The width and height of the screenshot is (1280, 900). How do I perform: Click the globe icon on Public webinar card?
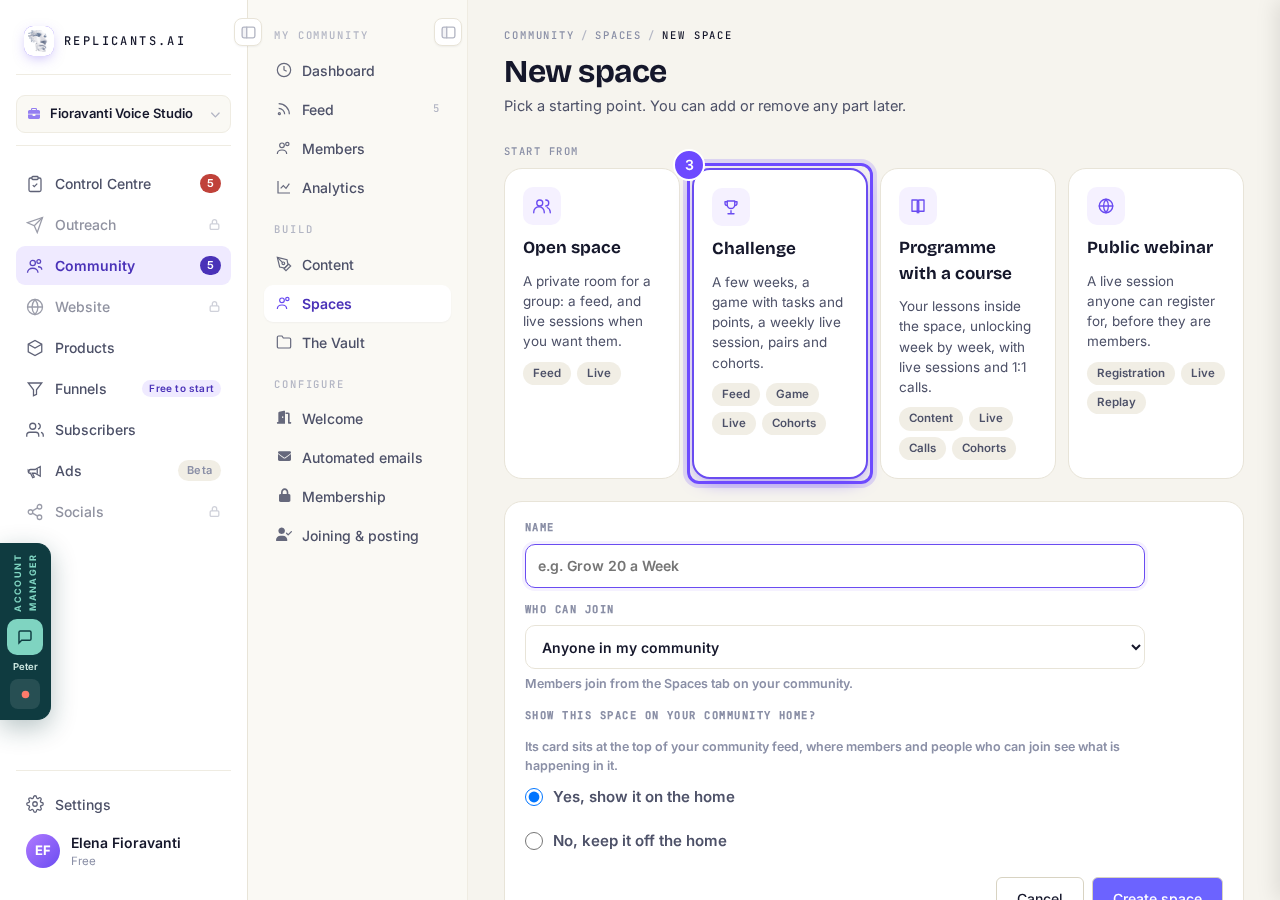[x=1106, y=206]
